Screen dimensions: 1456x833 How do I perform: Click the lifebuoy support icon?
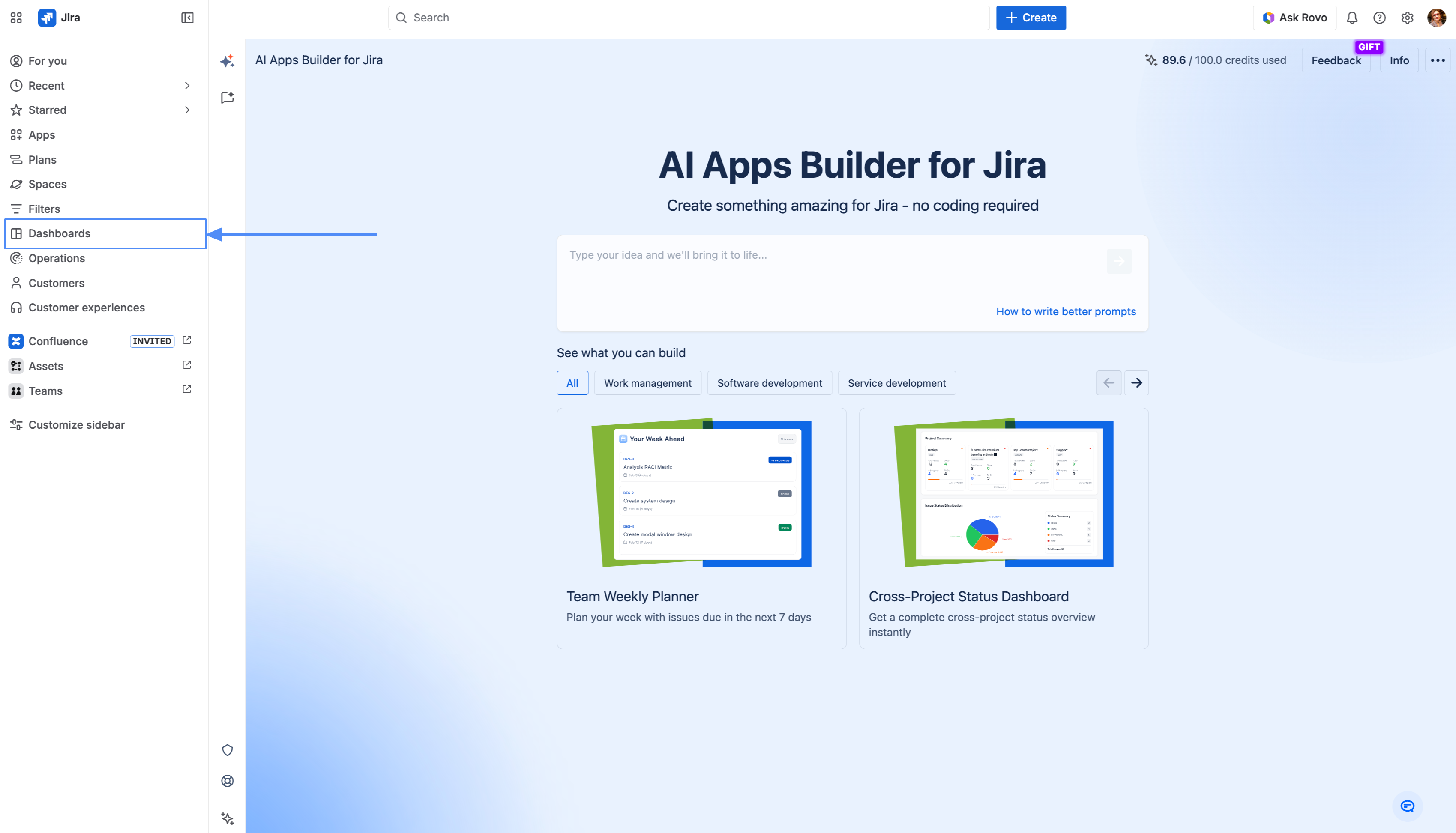227,781
